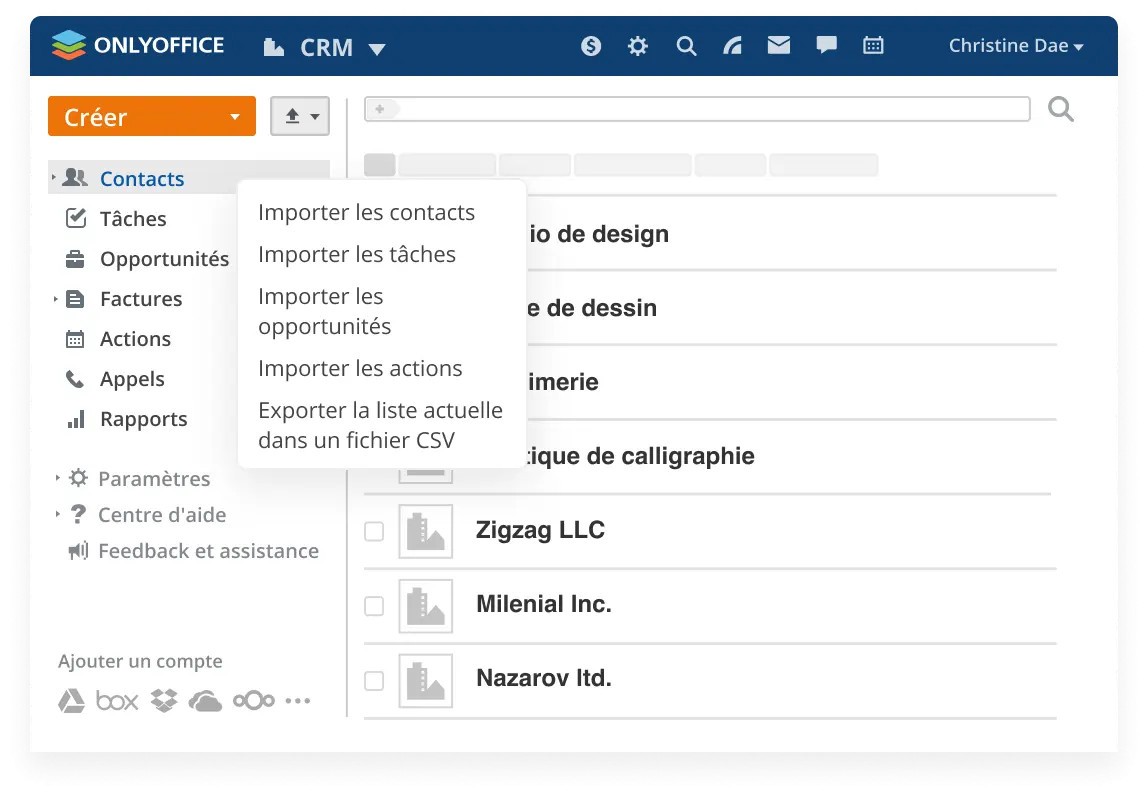Screen dimensions: 1148x796
Task: Open the search icon in the top bar
Action: click(686, 45)
